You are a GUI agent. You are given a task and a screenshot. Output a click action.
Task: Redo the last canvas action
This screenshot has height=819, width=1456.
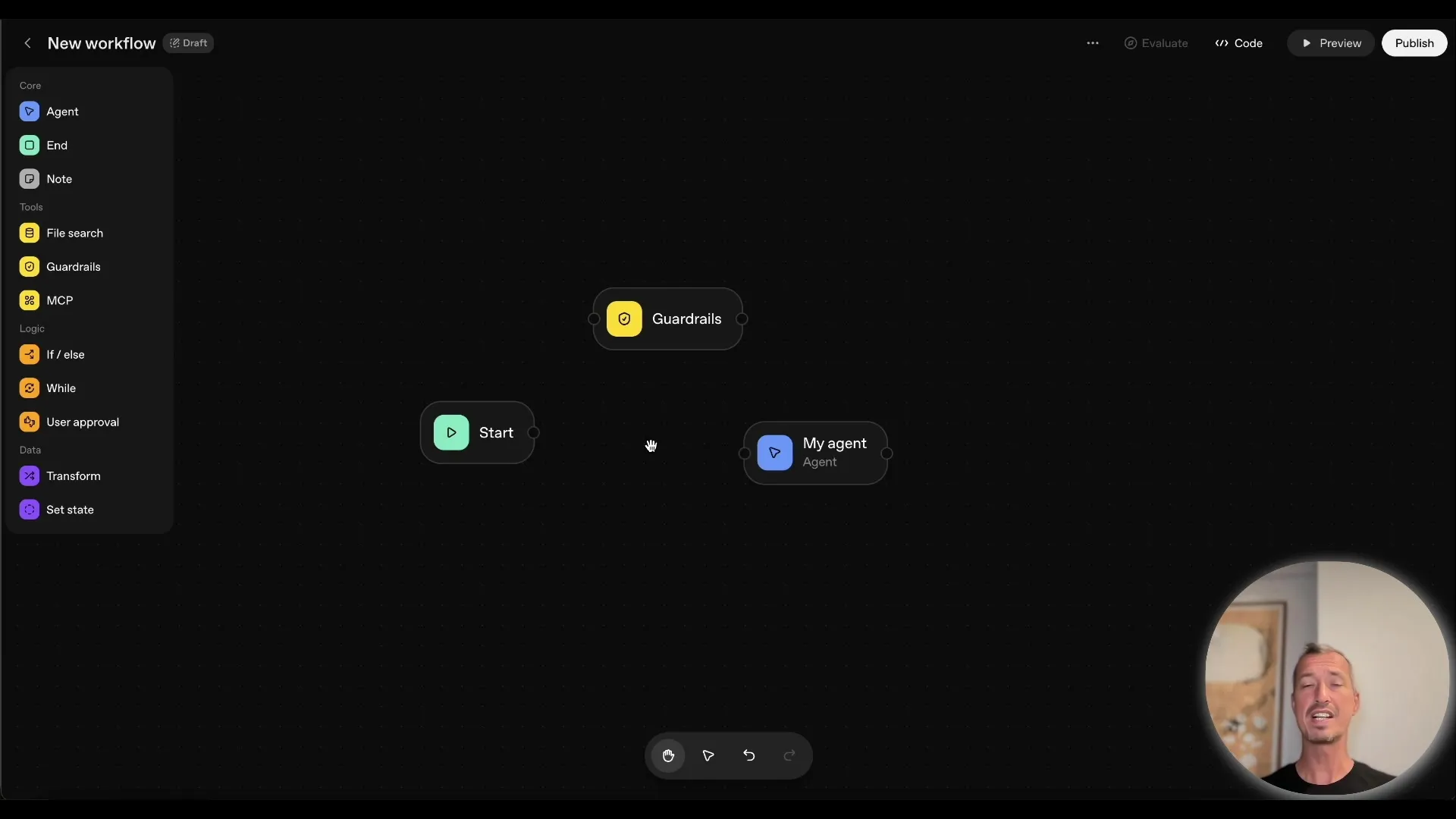[789, 755]
